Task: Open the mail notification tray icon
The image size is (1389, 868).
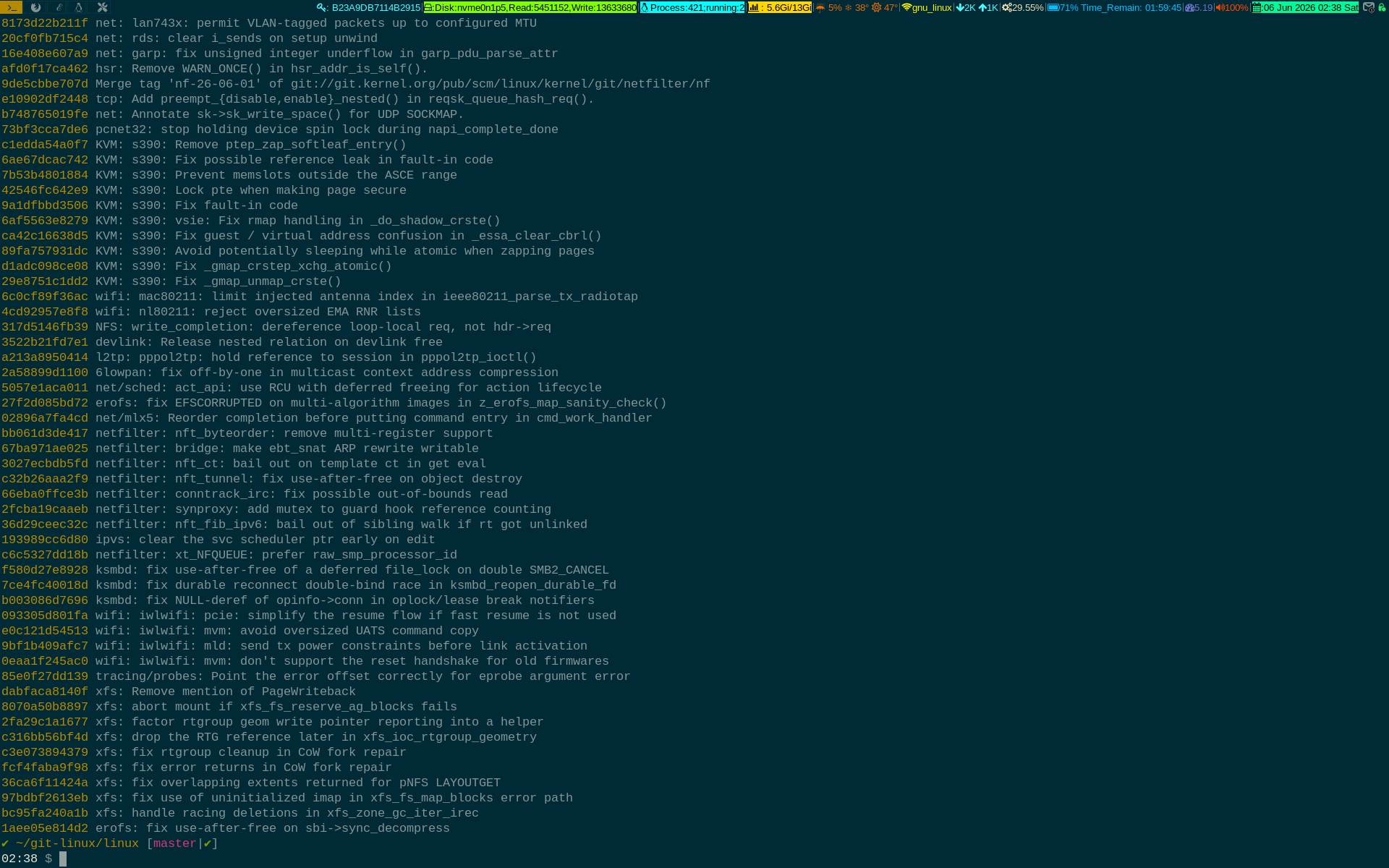Action: pos(1369,7)
